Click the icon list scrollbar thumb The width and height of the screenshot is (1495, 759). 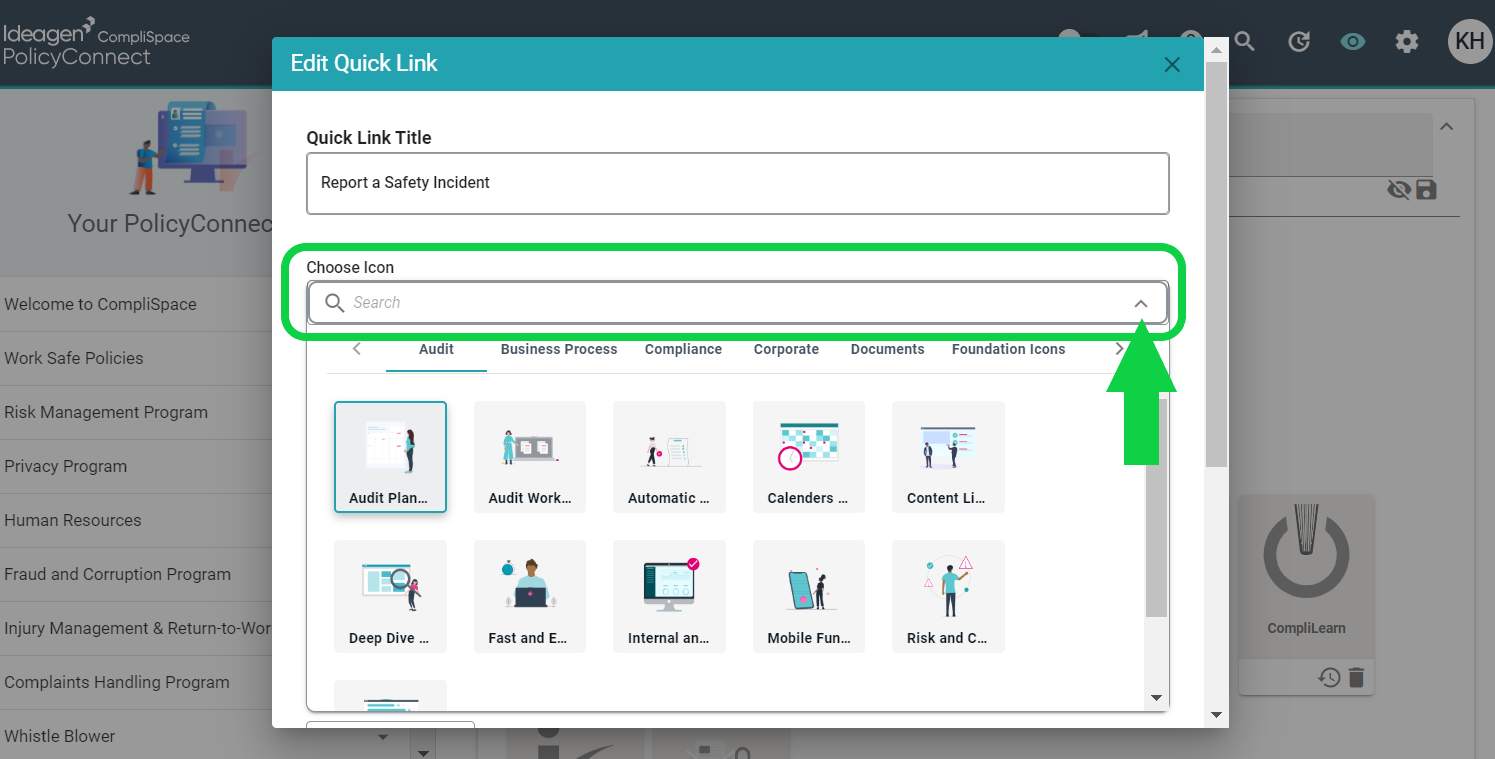[1156, 507]
